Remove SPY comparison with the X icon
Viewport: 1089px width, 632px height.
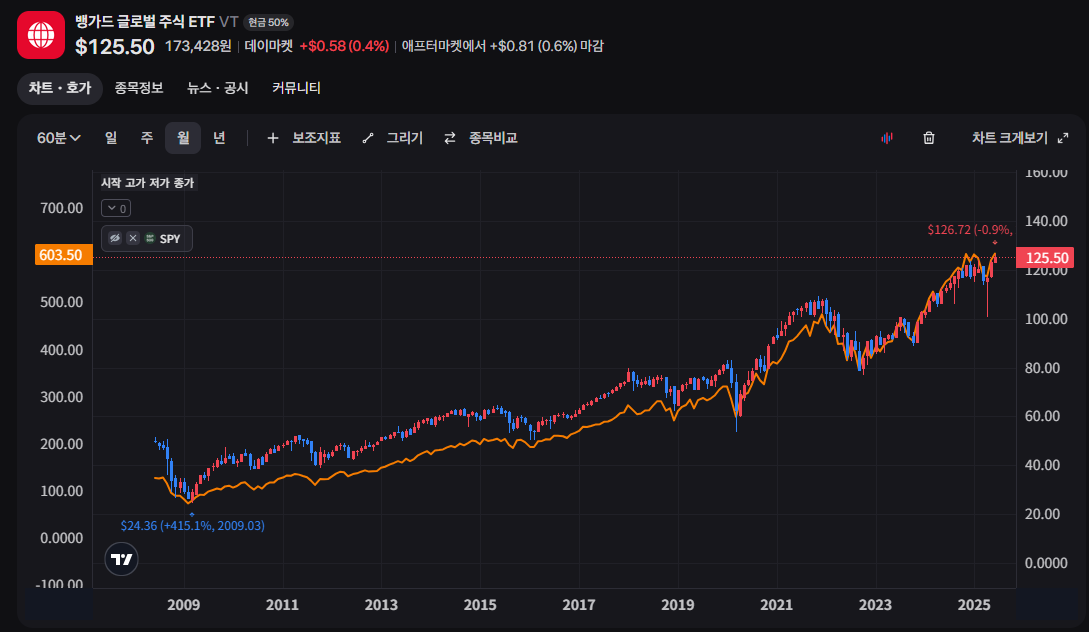pos(133,238)
